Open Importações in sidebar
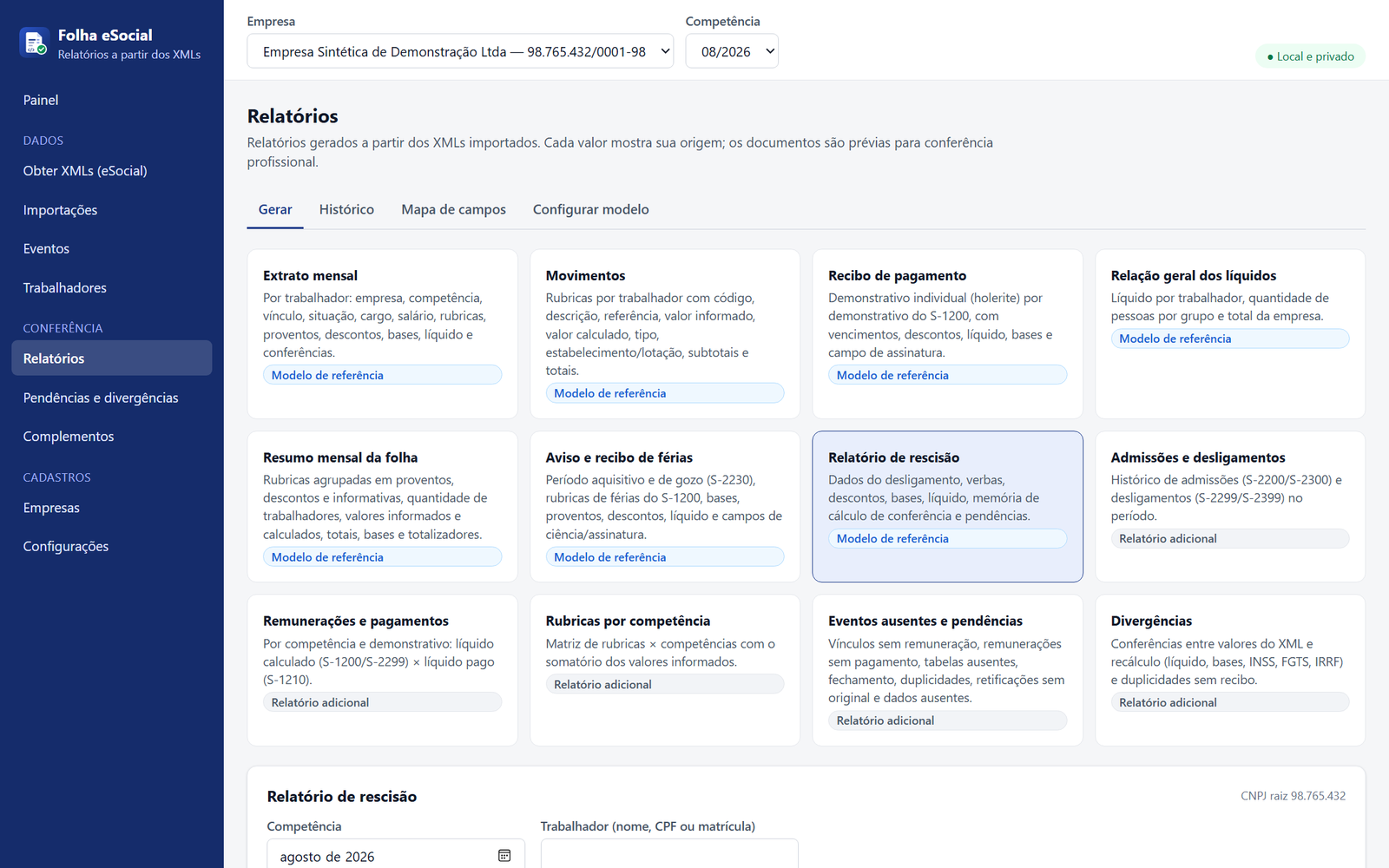Screen dimensions: 1389x868 112,210
